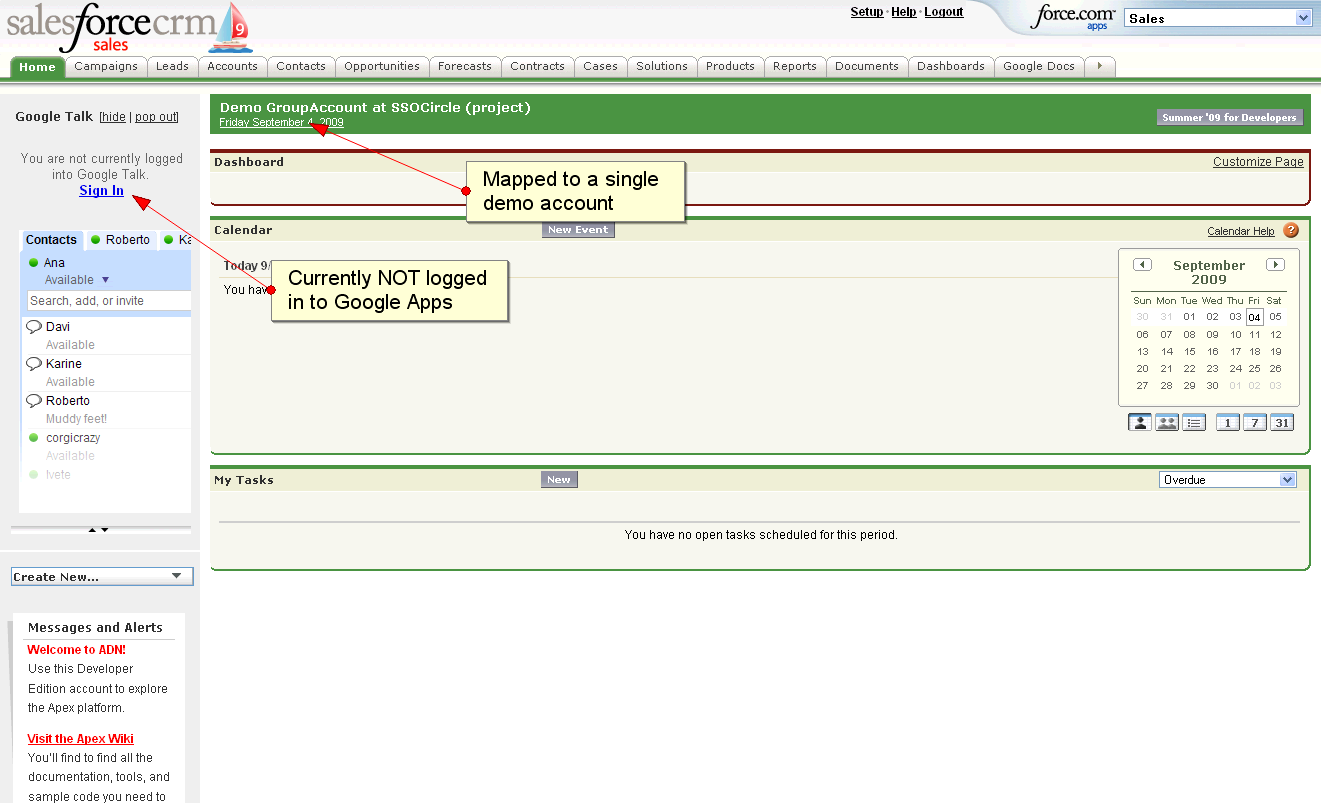Open single-user calendar view icon

1140,422
